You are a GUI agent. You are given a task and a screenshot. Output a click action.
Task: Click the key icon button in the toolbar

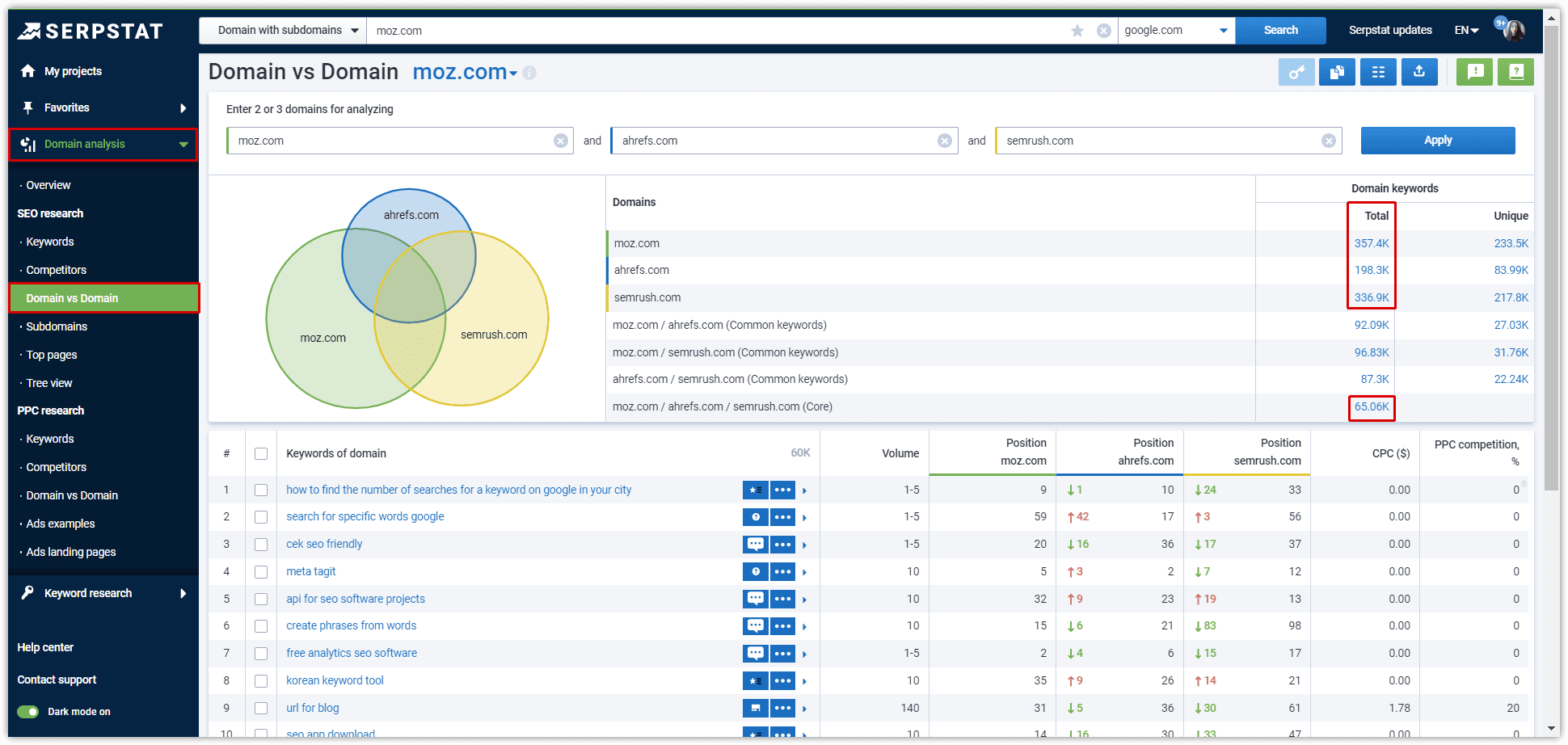point(1296,72)
